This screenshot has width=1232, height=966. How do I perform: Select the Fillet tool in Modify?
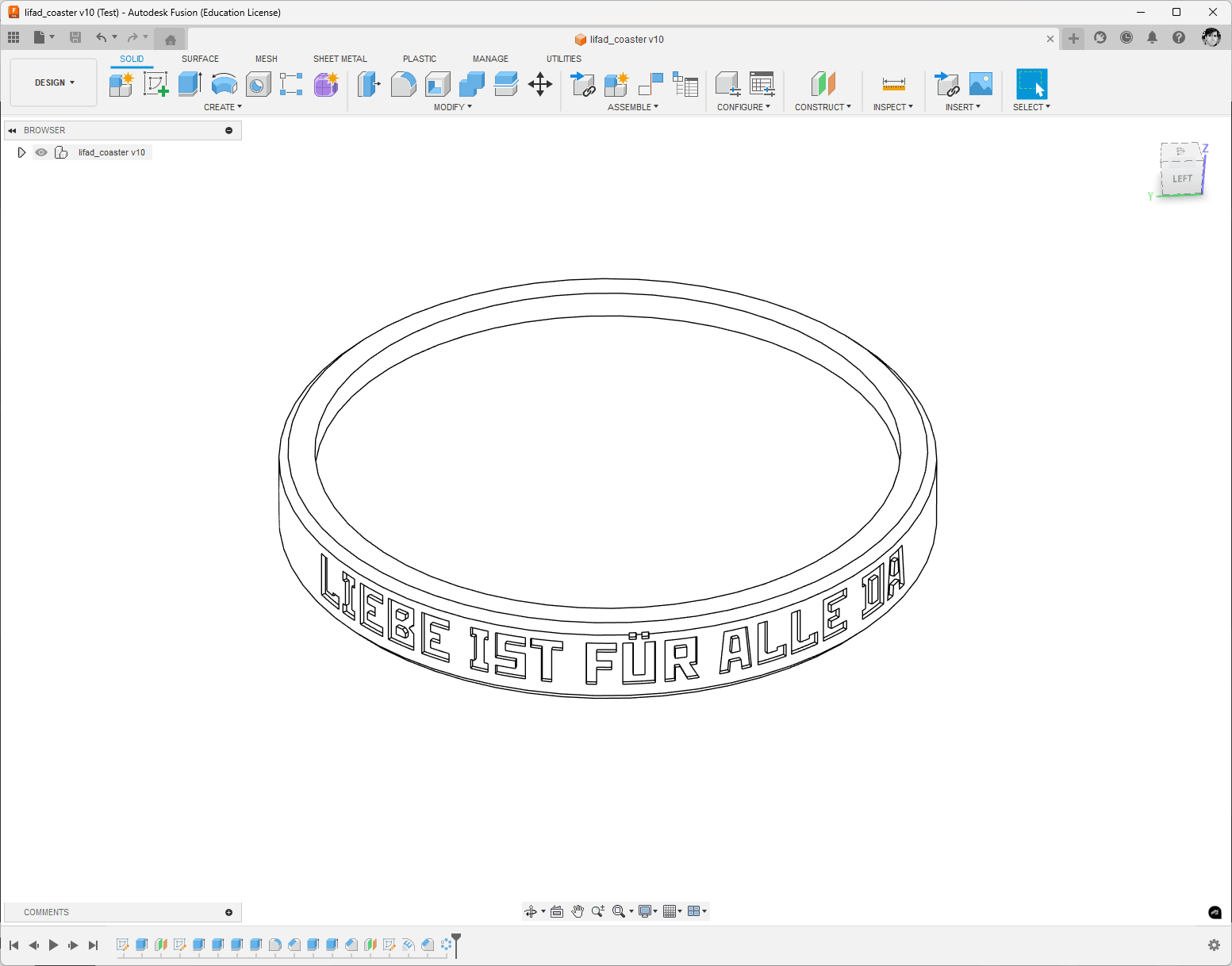403,84
